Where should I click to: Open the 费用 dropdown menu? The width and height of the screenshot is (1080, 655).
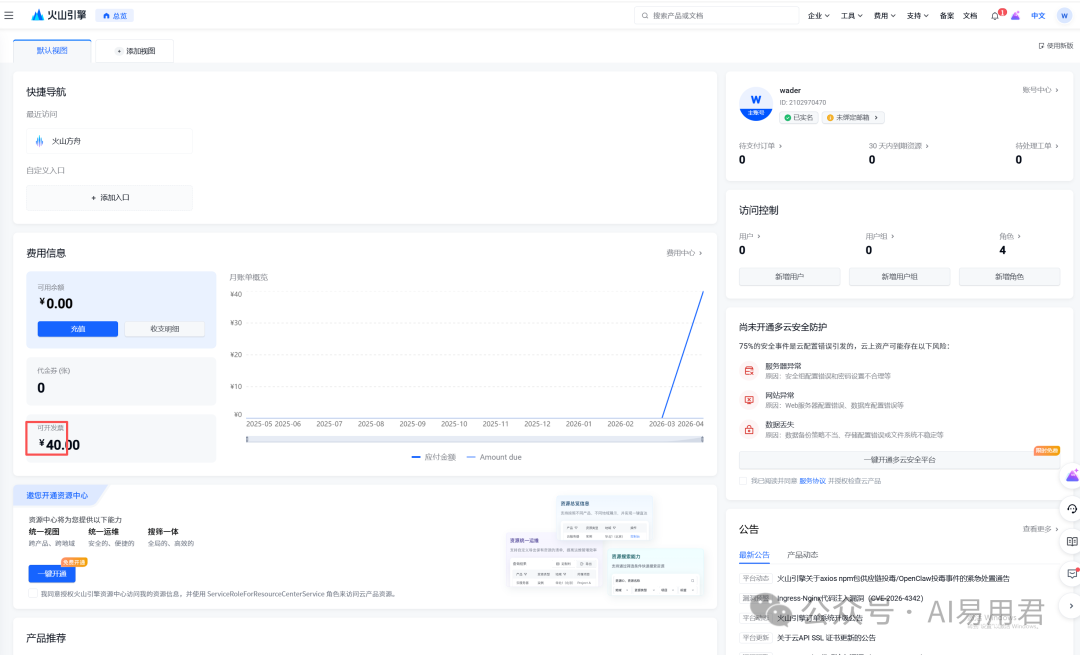879,15
